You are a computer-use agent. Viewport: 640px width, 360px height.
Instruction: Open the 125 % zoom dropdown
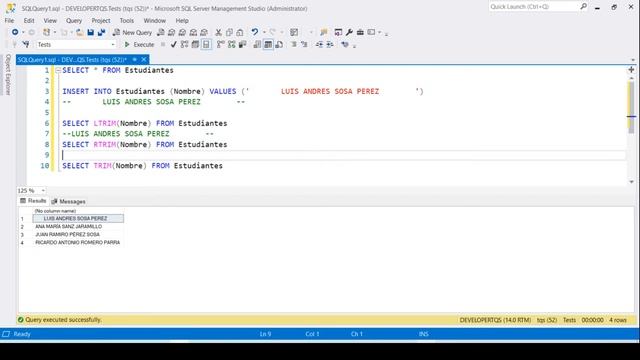43,191
